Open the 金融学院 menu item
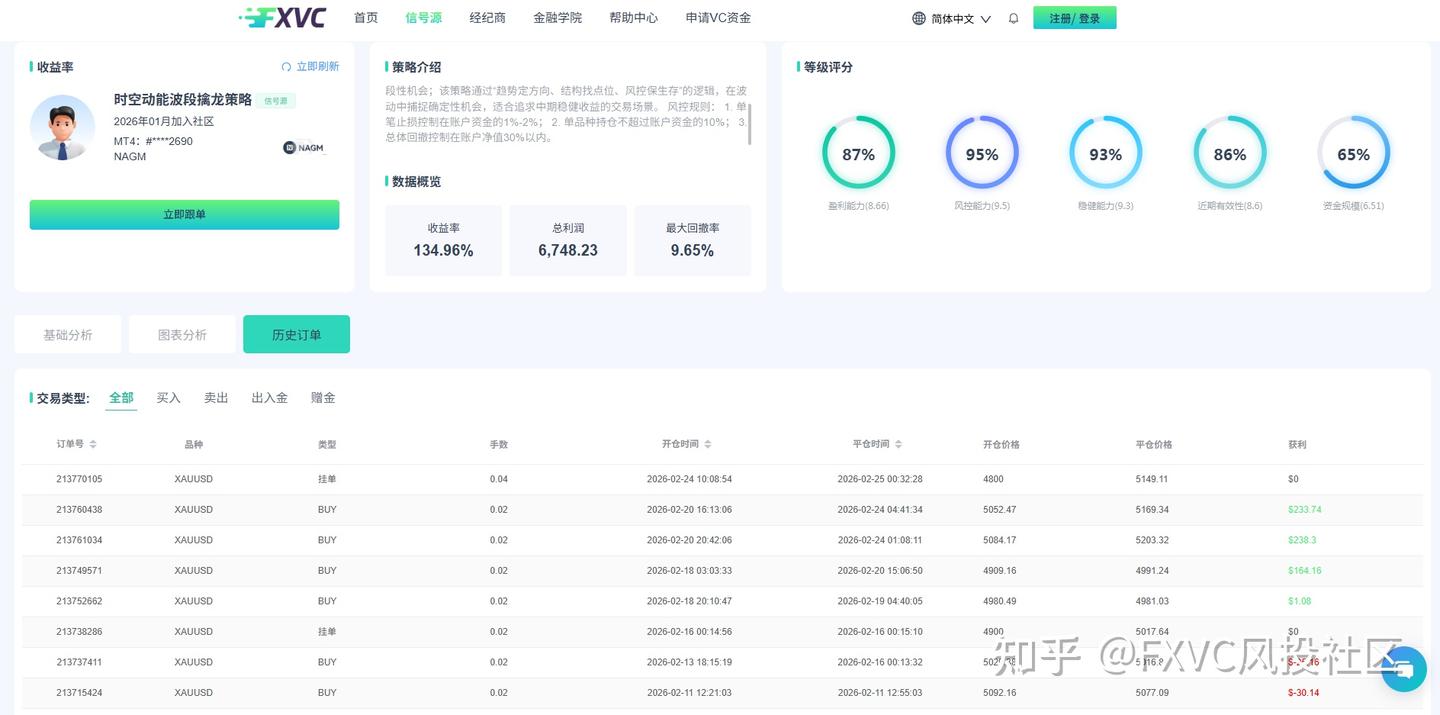Image resolution: width=1440 pixels, height=715 pixels. [x=557, y=17]
